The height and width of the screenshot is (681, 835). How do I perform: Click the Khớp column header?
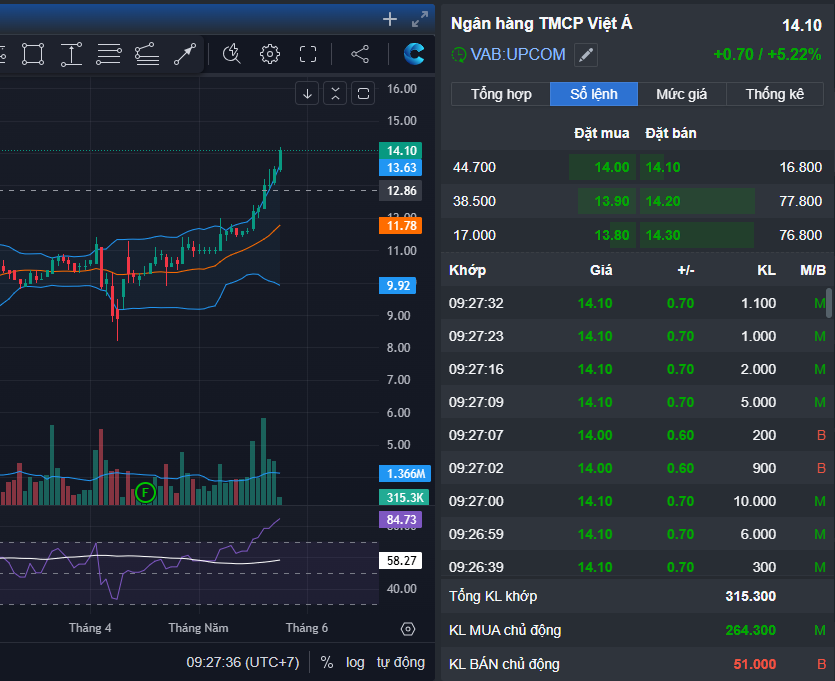[467, 270]
